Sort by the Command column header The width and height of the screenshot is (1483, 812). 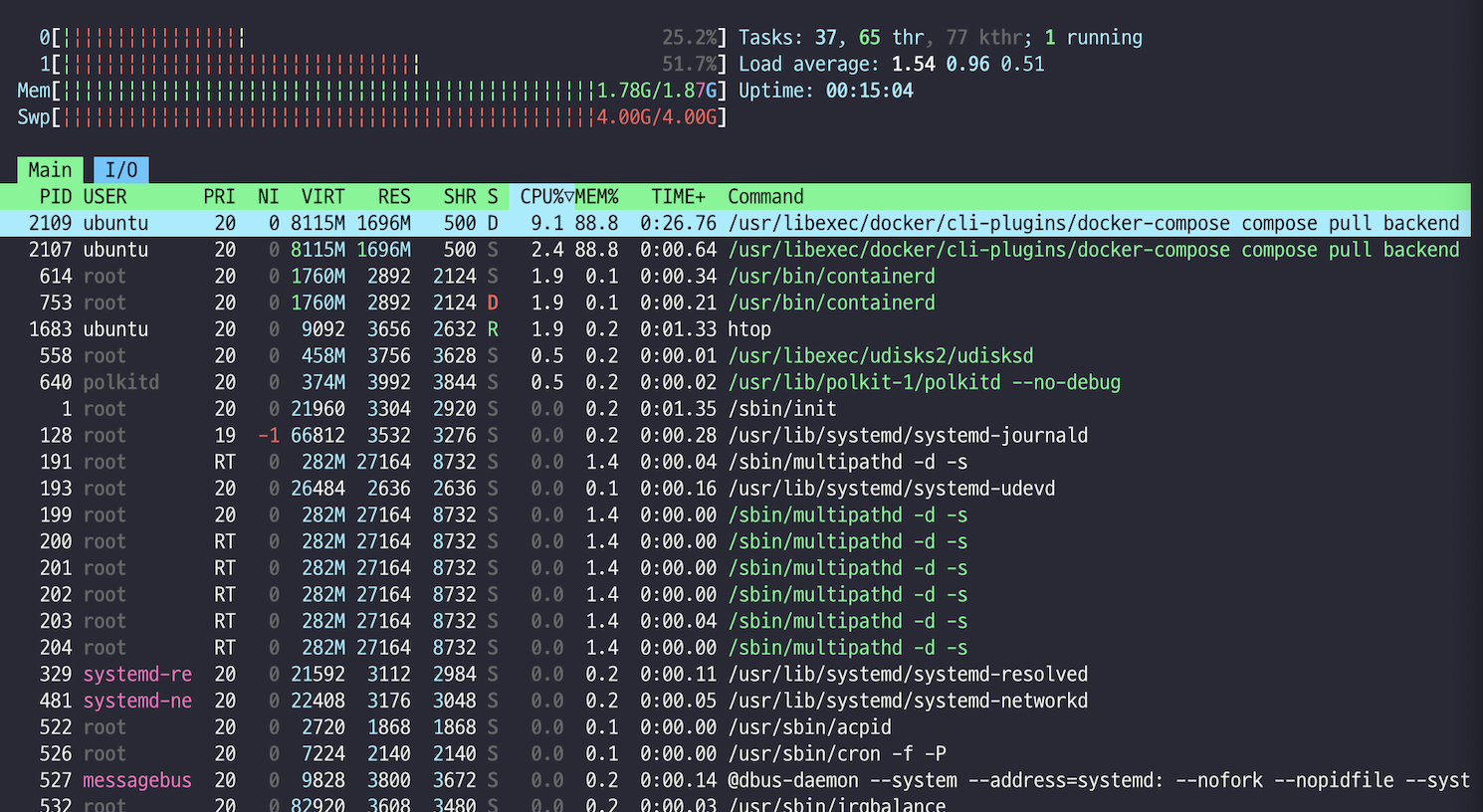[765, 197]
